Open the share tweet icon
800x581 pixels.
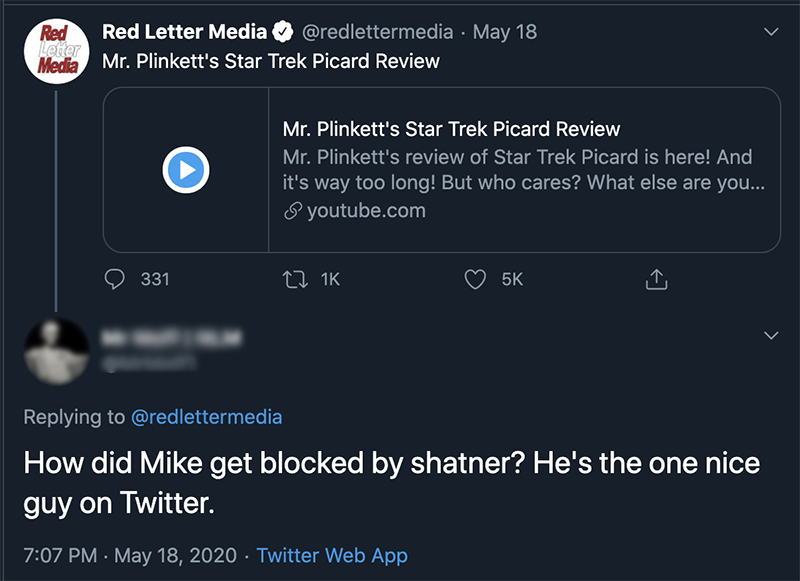click(656, 279)
